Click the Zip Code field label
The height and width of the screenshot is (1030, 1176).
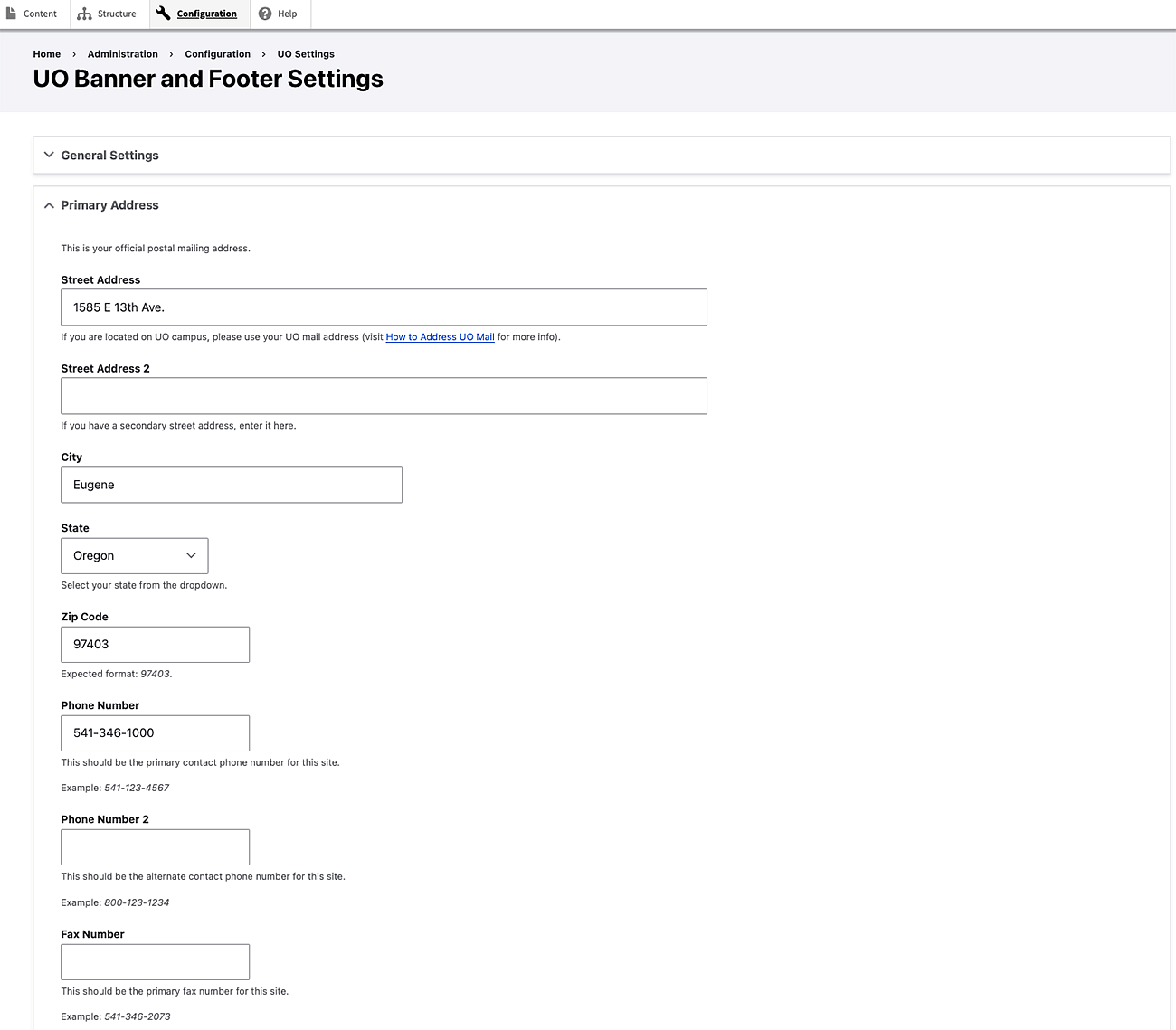[84, 617]
